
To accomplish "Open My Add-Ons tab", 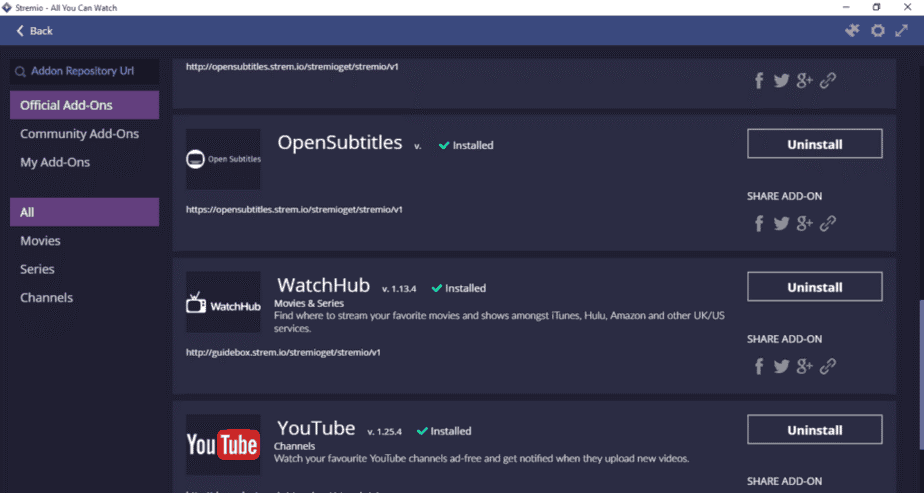I will [84, 162].
